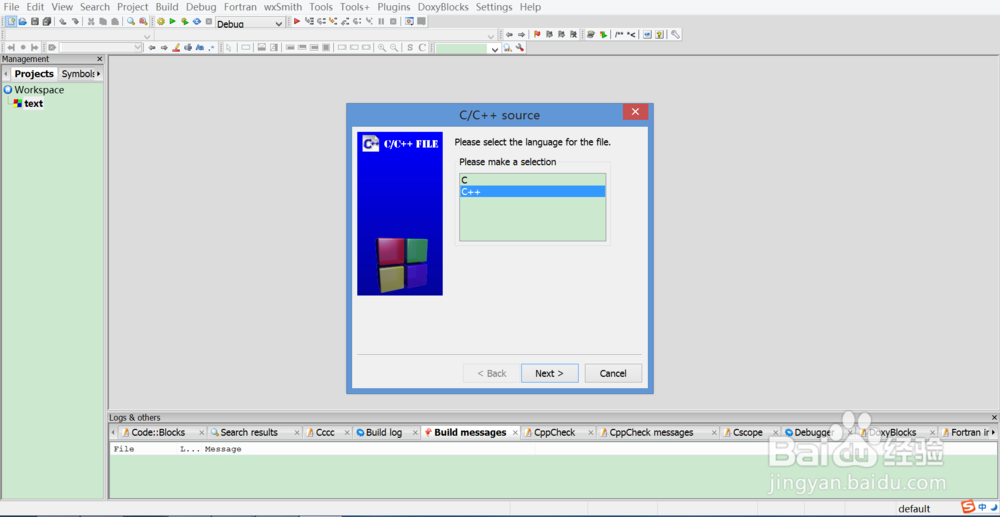
Task: Select the Projects tab in Management
Action: pyautogui.click(x=34, y=74)
